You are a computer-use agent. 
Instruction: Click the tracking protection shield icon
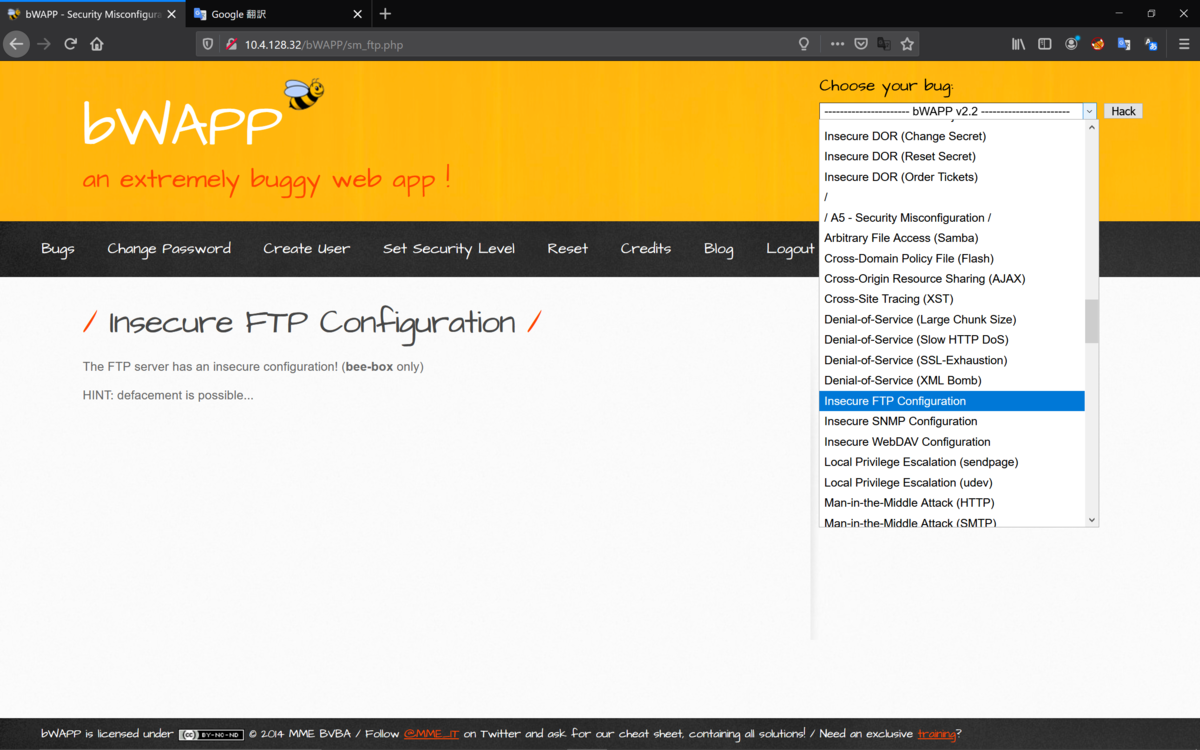pos(208,44)
